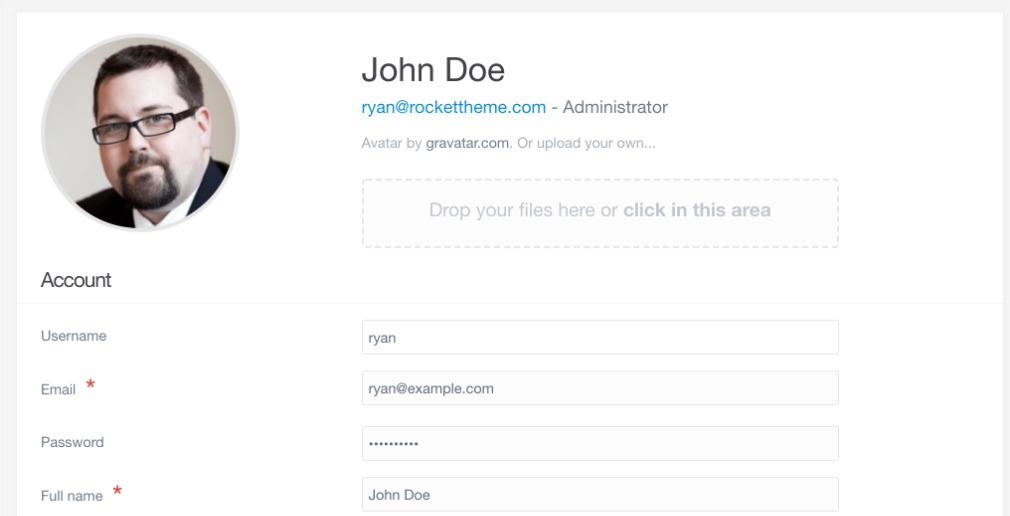Click the red asterisk beside Full name
Viewport: 1010px width, 516px height.
(x=117, y=491)
